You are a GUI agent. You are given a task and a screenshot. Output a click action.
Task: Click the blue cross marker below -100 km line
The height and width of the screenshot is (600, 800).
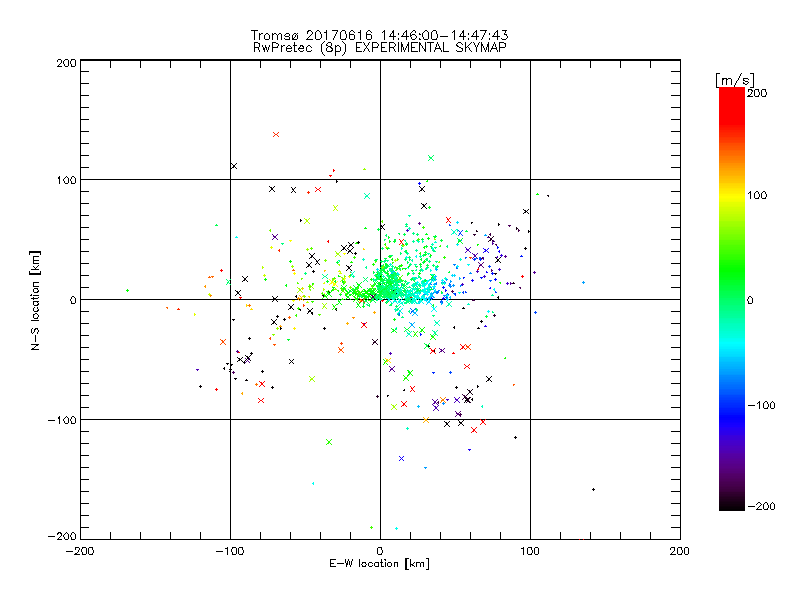coord(401,459)
